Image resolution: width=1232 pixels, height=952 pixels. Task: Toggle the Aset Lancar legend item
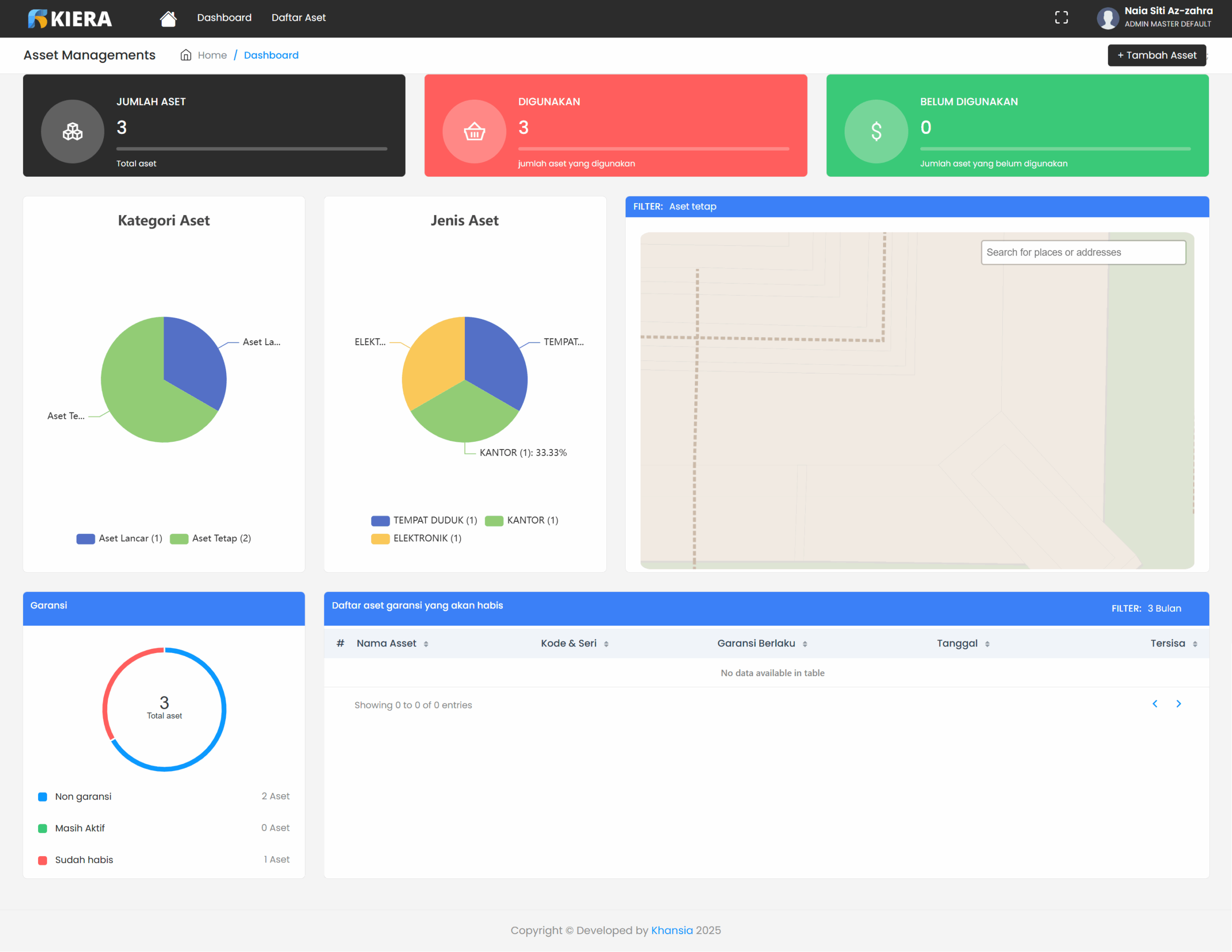[119, 539]
